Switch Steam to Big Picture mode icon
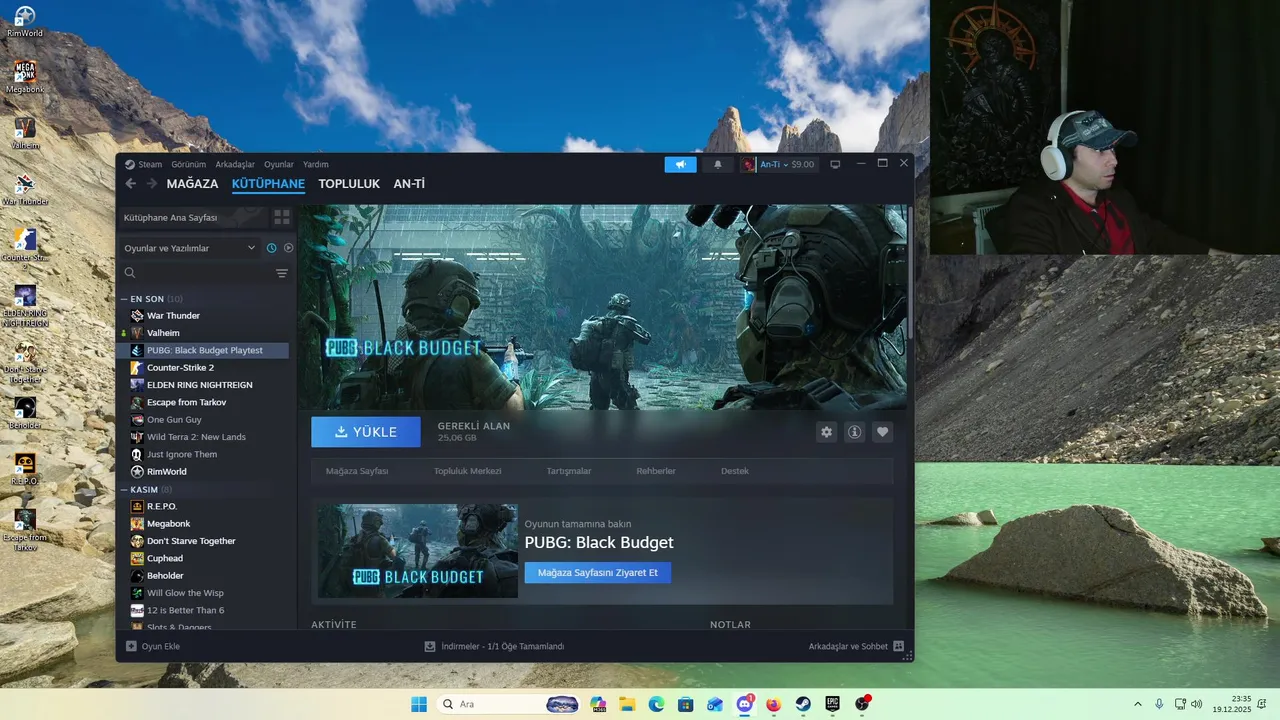 pos(835,164)
